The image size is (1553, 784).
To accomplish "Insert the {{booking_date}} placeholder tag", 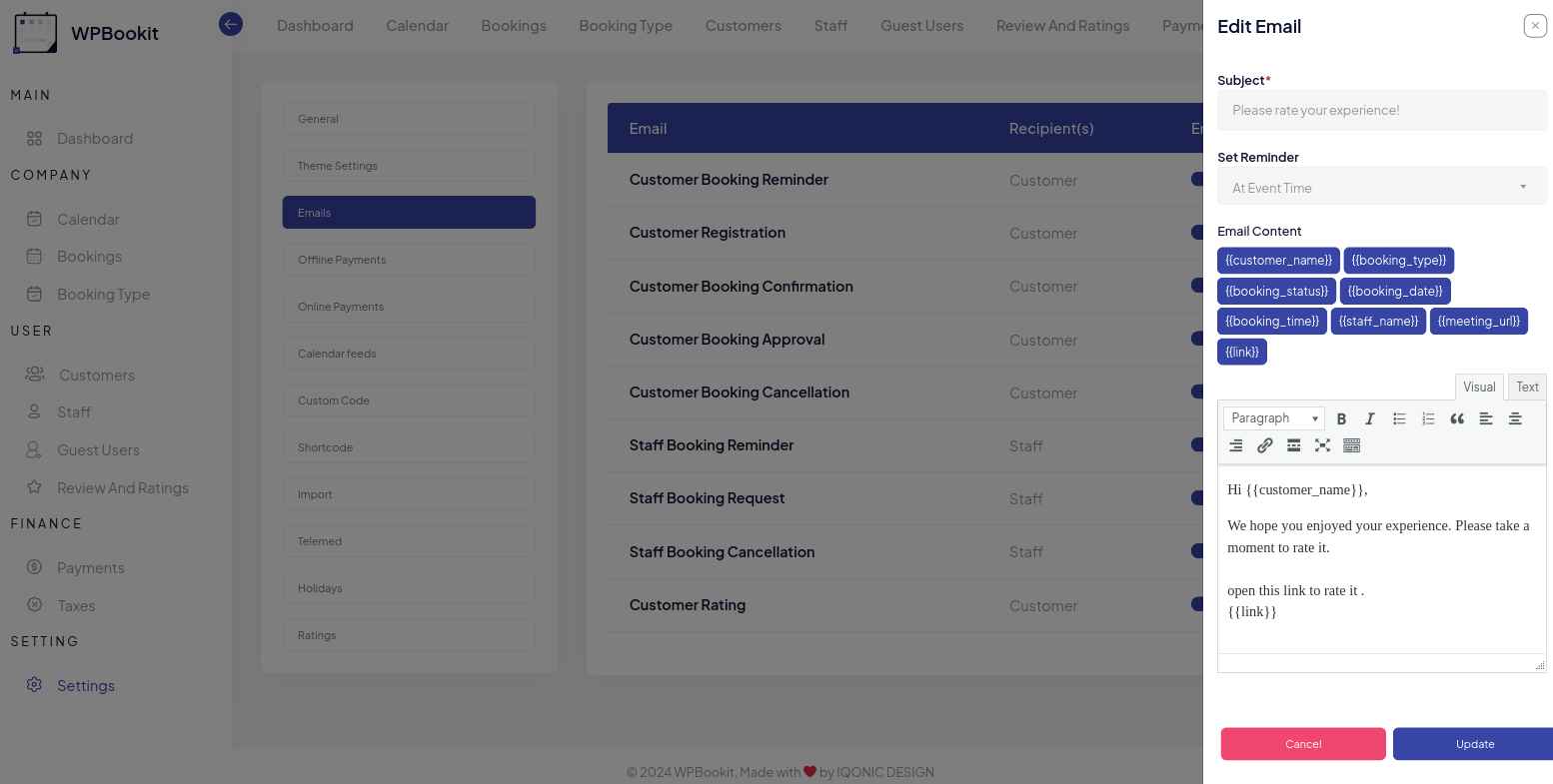I will tap(1394, 292).
